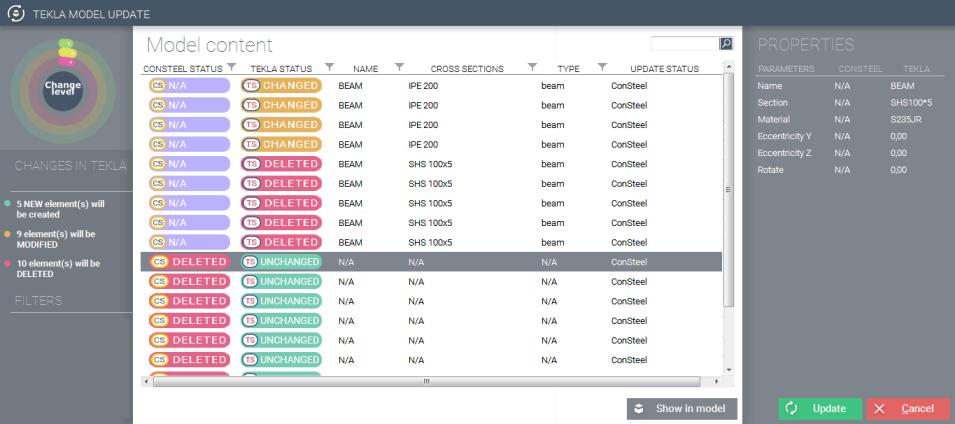Click CHANGED badge in first IPE 200 row

(x=281, y=86)
